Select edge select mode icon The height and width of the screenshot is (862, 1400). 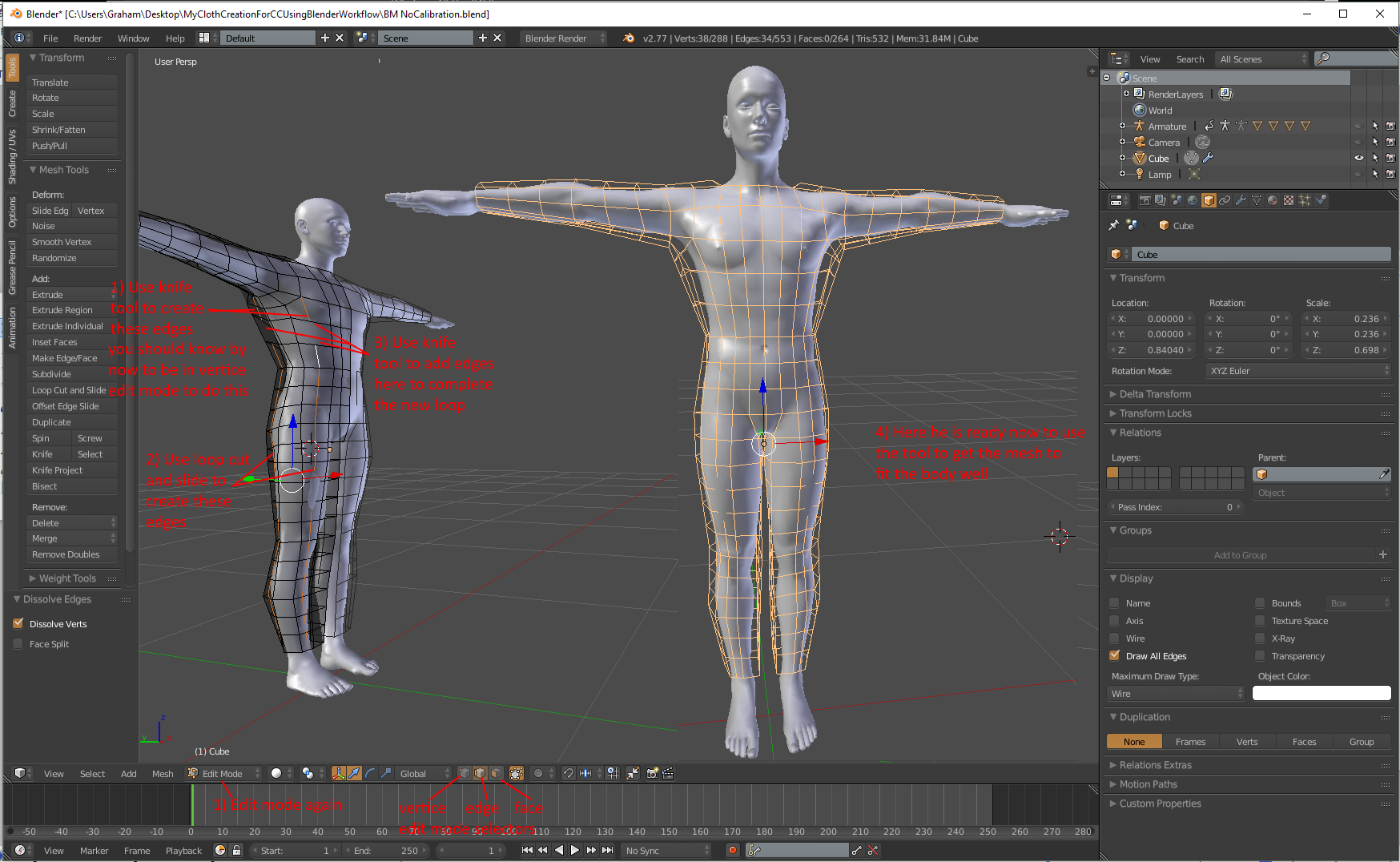(x=480, y=773)
